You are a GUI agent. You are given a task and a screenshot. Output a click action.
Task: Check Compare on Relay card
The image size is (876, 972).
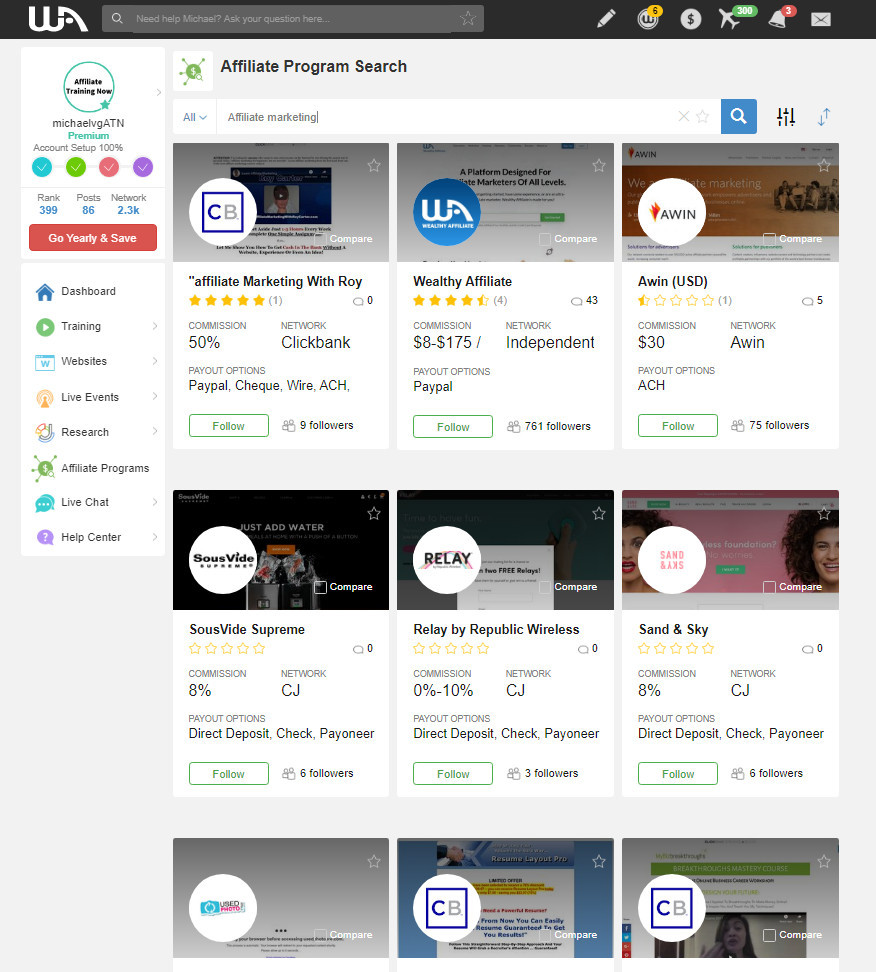click(x=544, y=587)
